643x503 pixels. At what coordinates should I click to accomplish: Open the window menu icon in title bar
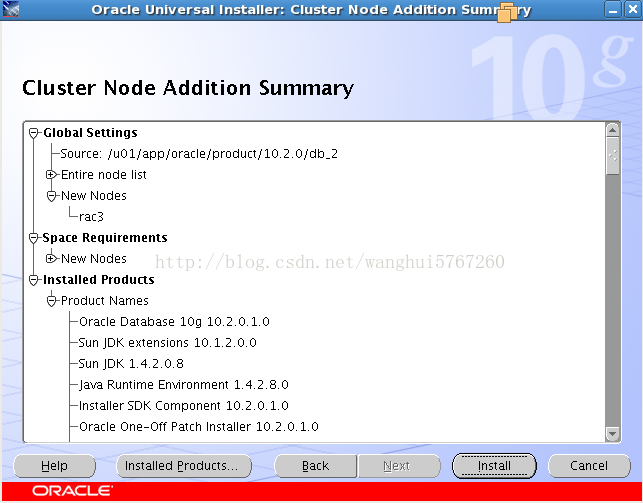[x=10, y=9]
